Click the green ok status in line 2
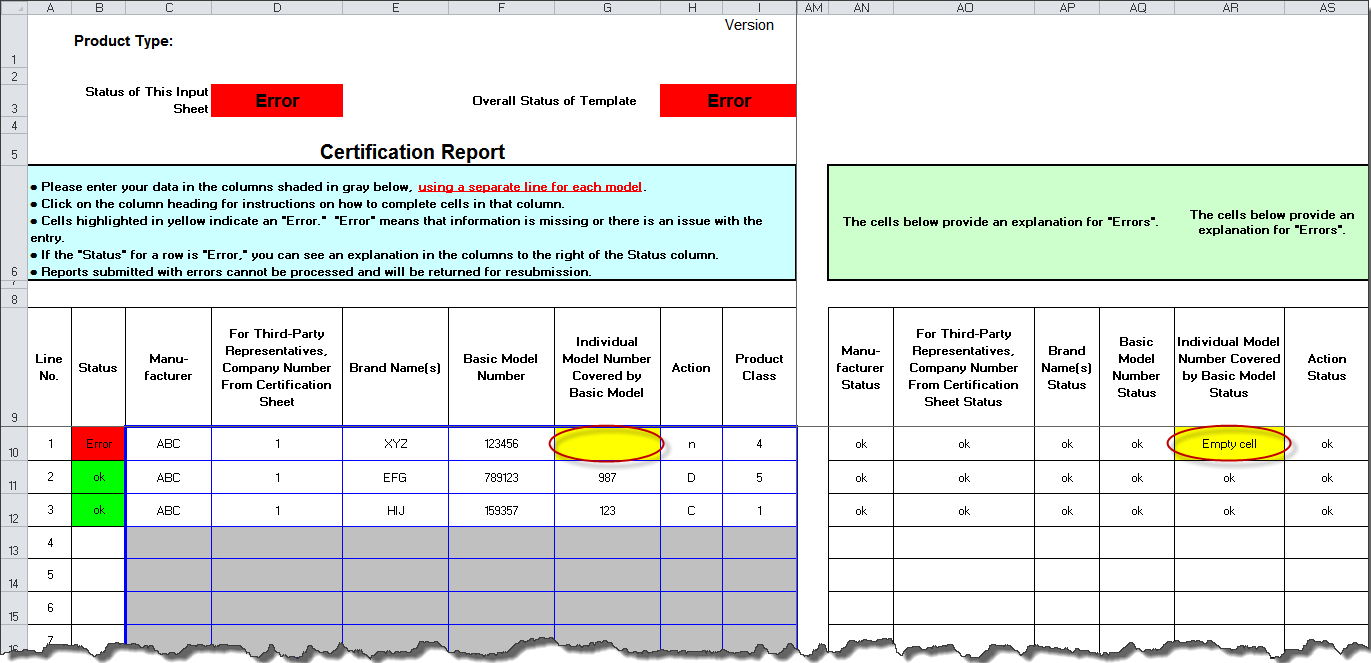The image size is (1371, 663). (x=98, y=478)
